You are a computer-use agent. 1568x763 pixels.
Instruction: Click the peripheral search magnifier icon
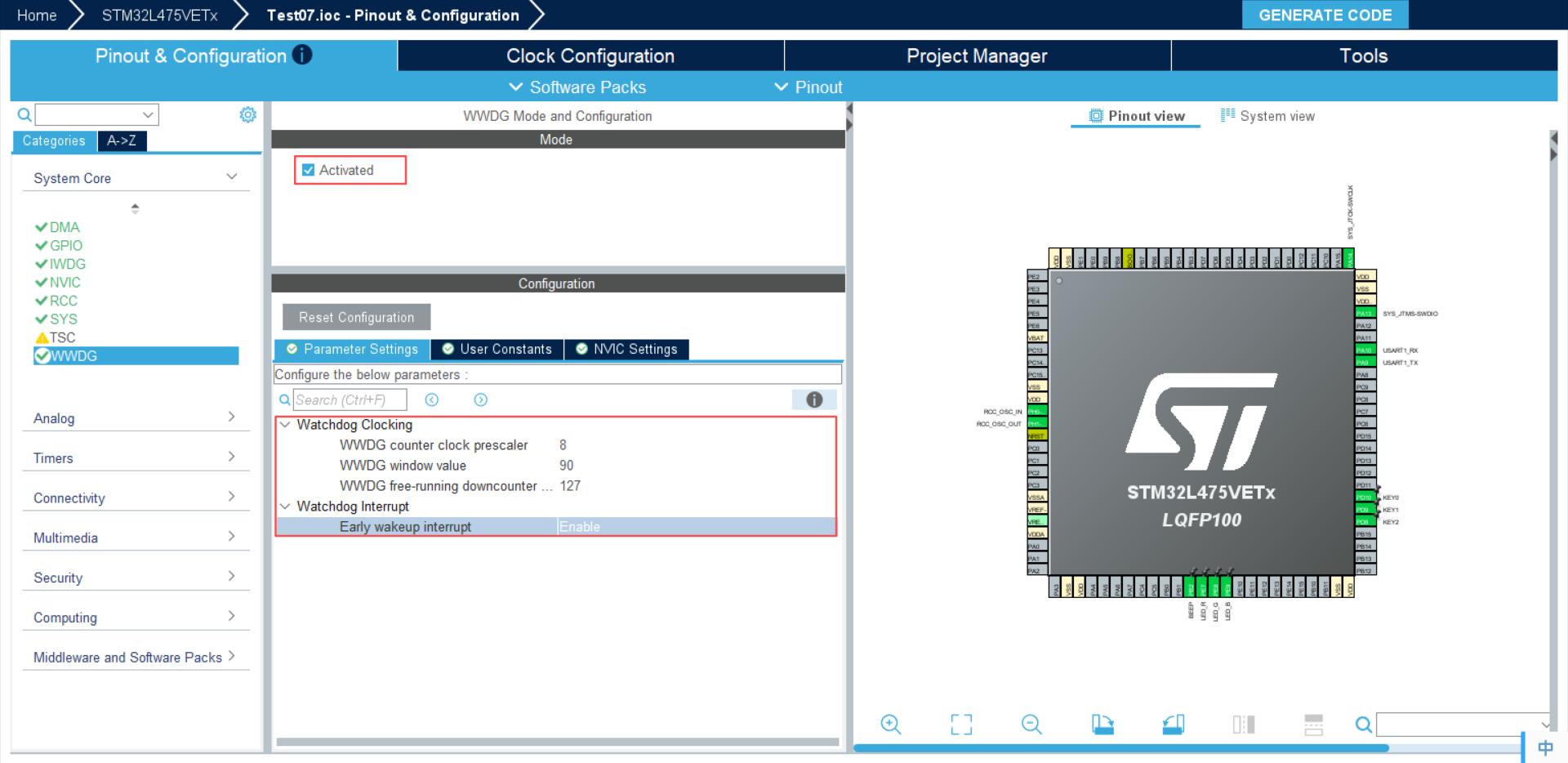24,115
